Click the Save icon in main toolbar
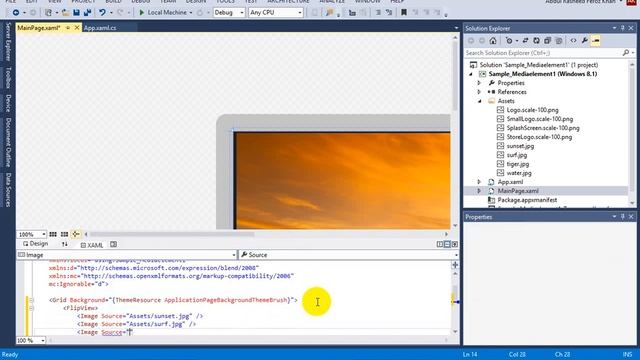640x360 pixels. (76, 13)
